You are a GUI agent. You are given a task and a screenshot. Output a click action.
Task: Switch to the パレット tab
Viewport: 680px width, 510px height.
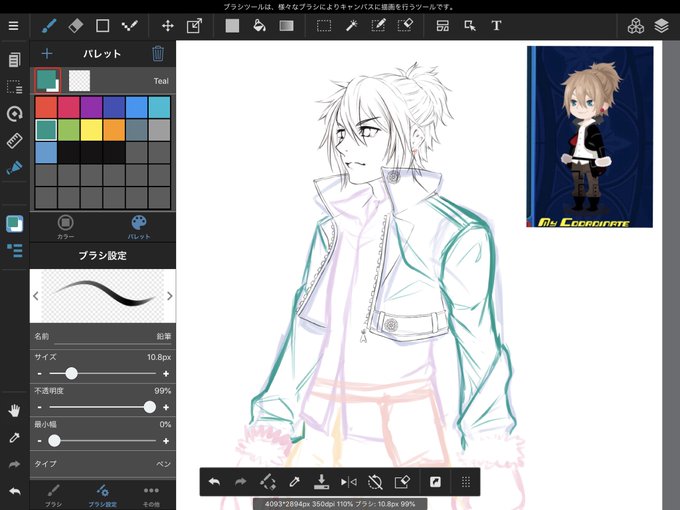tap(139, 227)
